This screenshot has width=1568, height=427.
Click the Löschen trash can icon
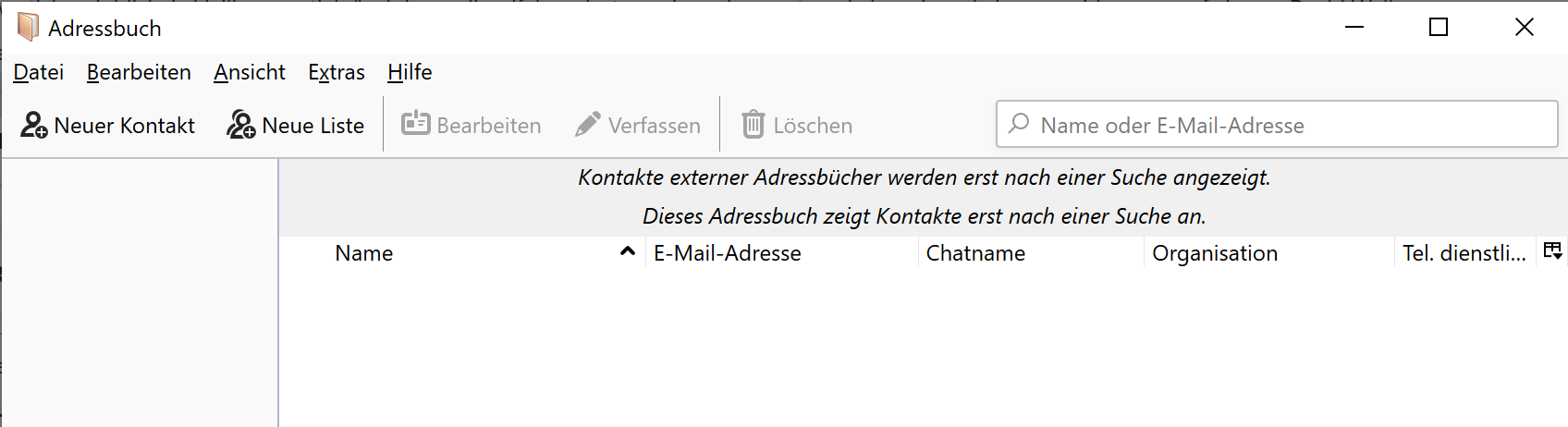pyautogui.click(x=753, y=124)
